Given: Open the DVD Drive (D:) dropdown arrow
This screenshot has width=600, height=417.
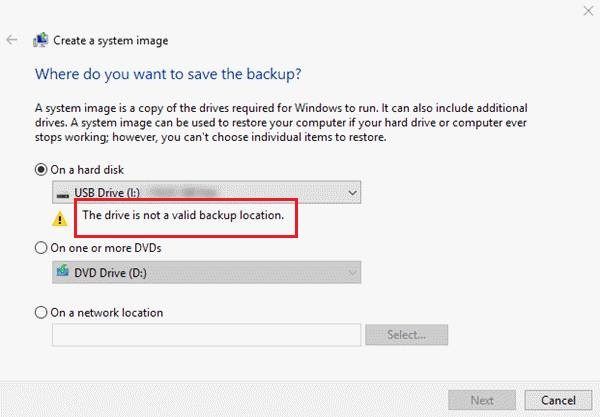Looking at the screenshot, I should click(351, 271).
